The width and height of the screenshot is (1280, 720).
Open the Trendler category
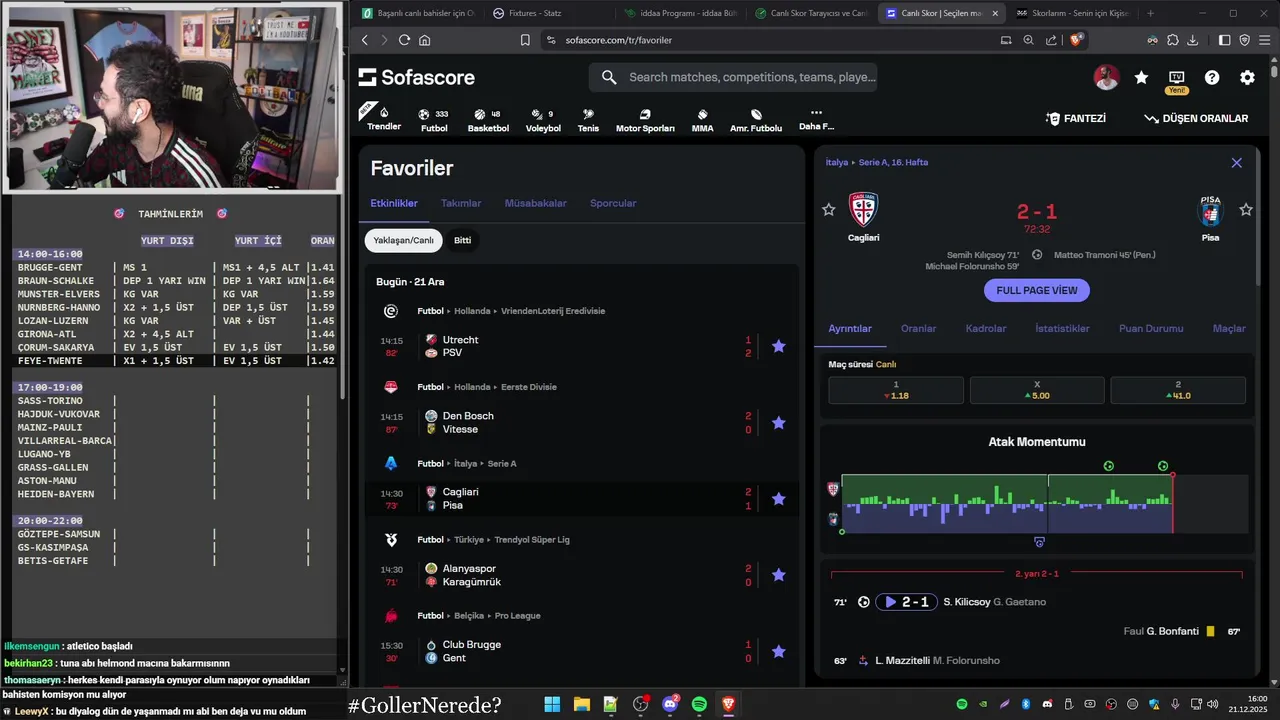coord(384,118)
